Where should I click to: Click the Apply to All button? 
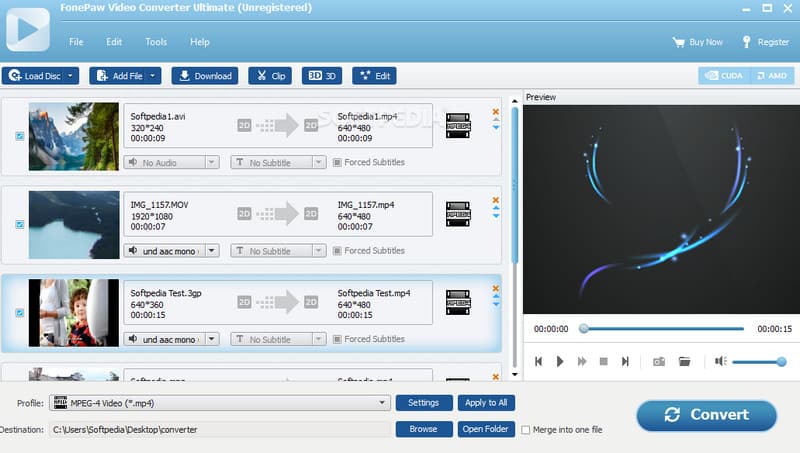tap(487, 403)
